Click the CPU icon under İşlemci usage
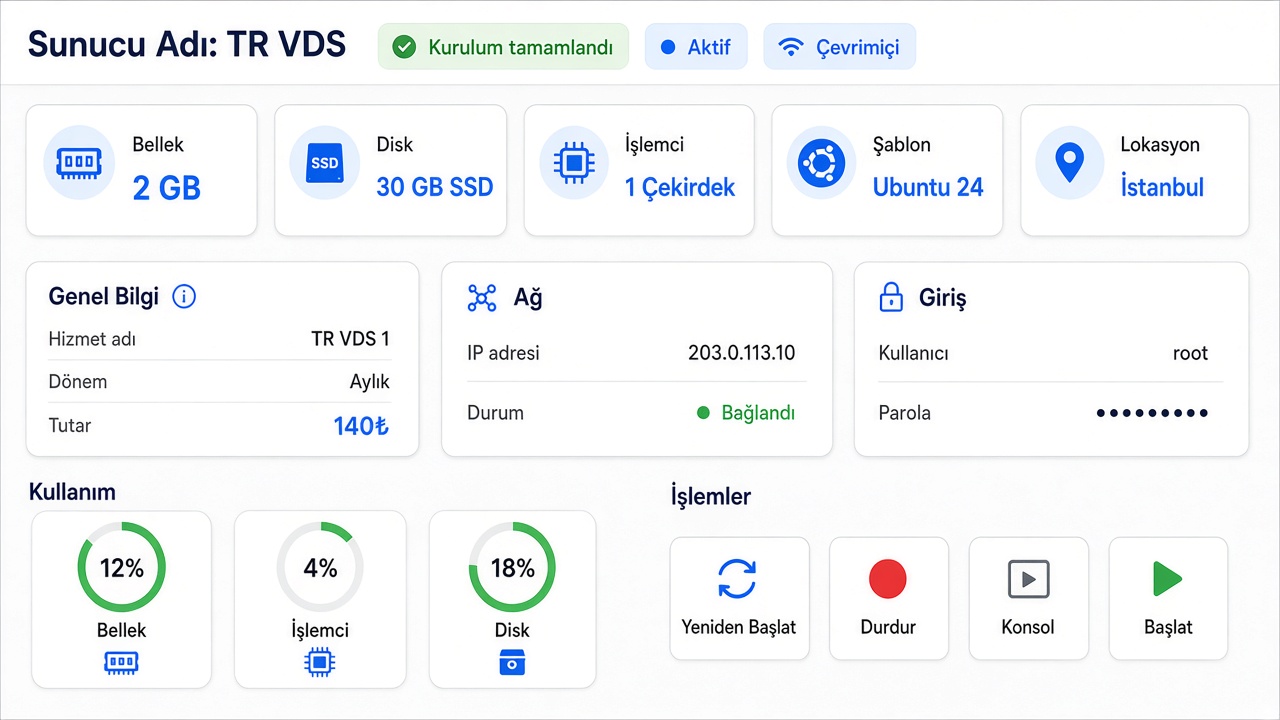 pyautogui.click(x=320, y=662)
